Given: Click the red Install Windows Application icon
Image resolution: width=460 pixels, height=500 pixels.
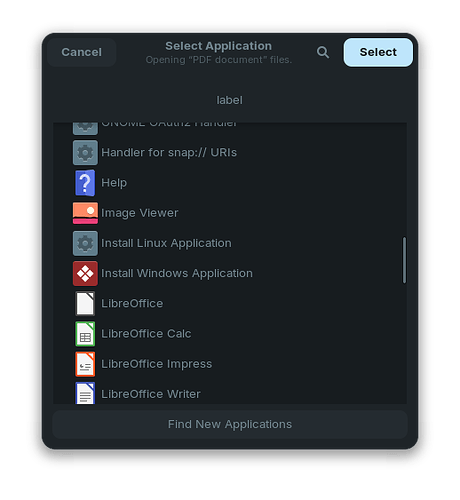Looking at the screenshot, I should pos(85,273).
